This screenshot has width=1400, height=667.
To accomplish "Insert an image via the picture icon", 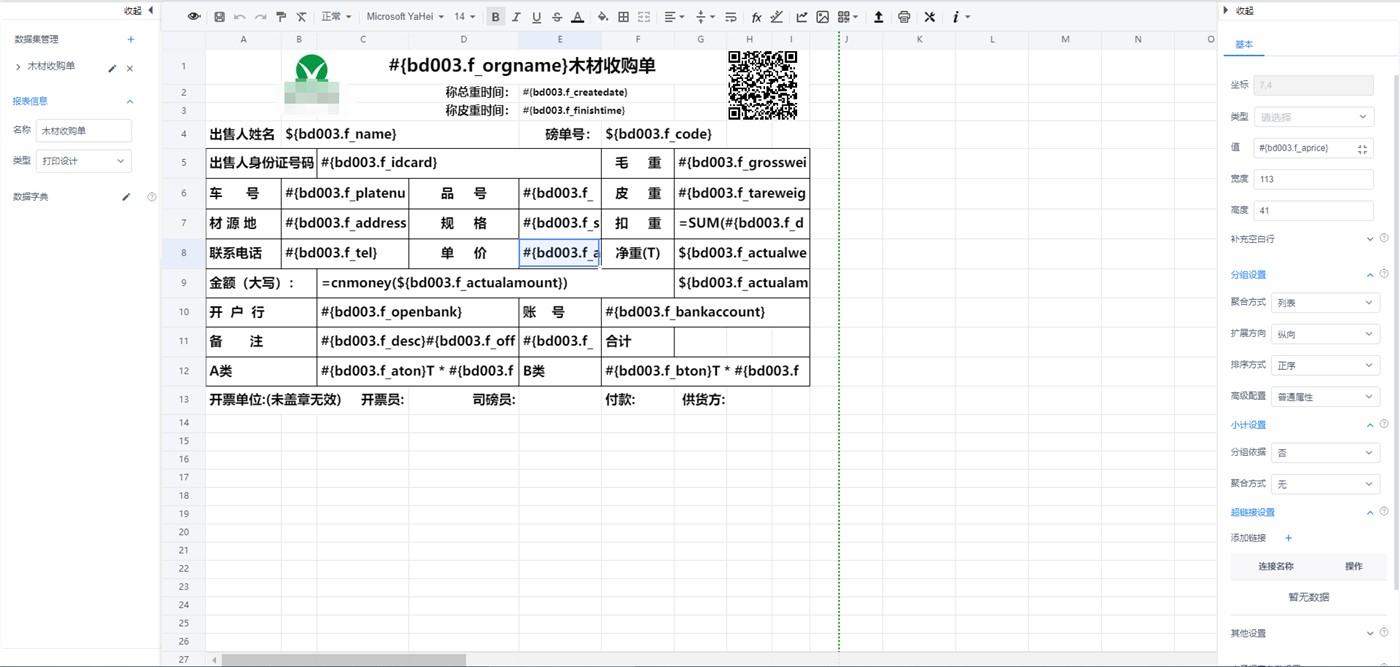I will click(822, 17).
